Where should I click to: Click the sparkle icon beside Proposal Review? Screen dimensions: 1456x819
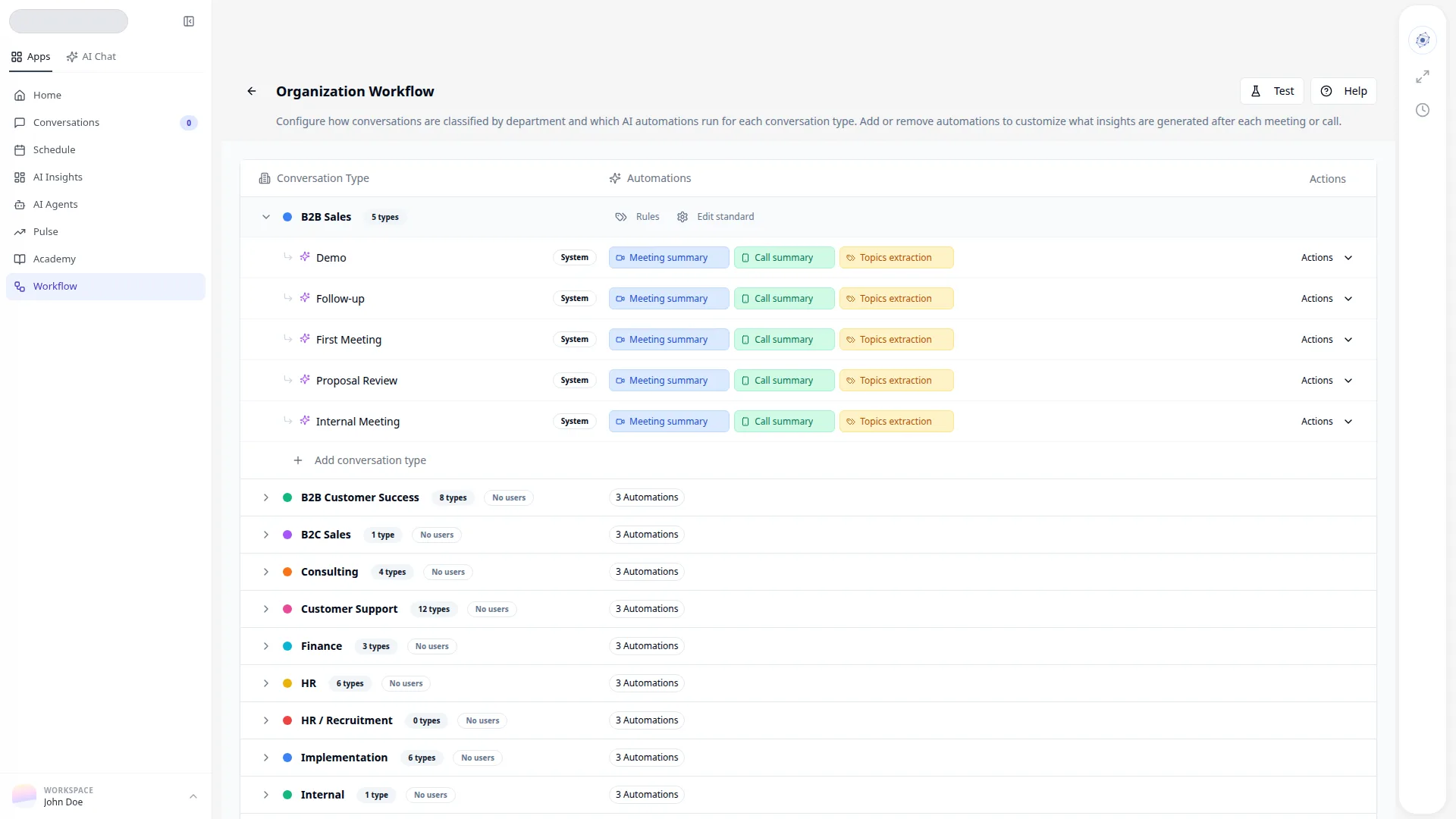coord(305,380)
